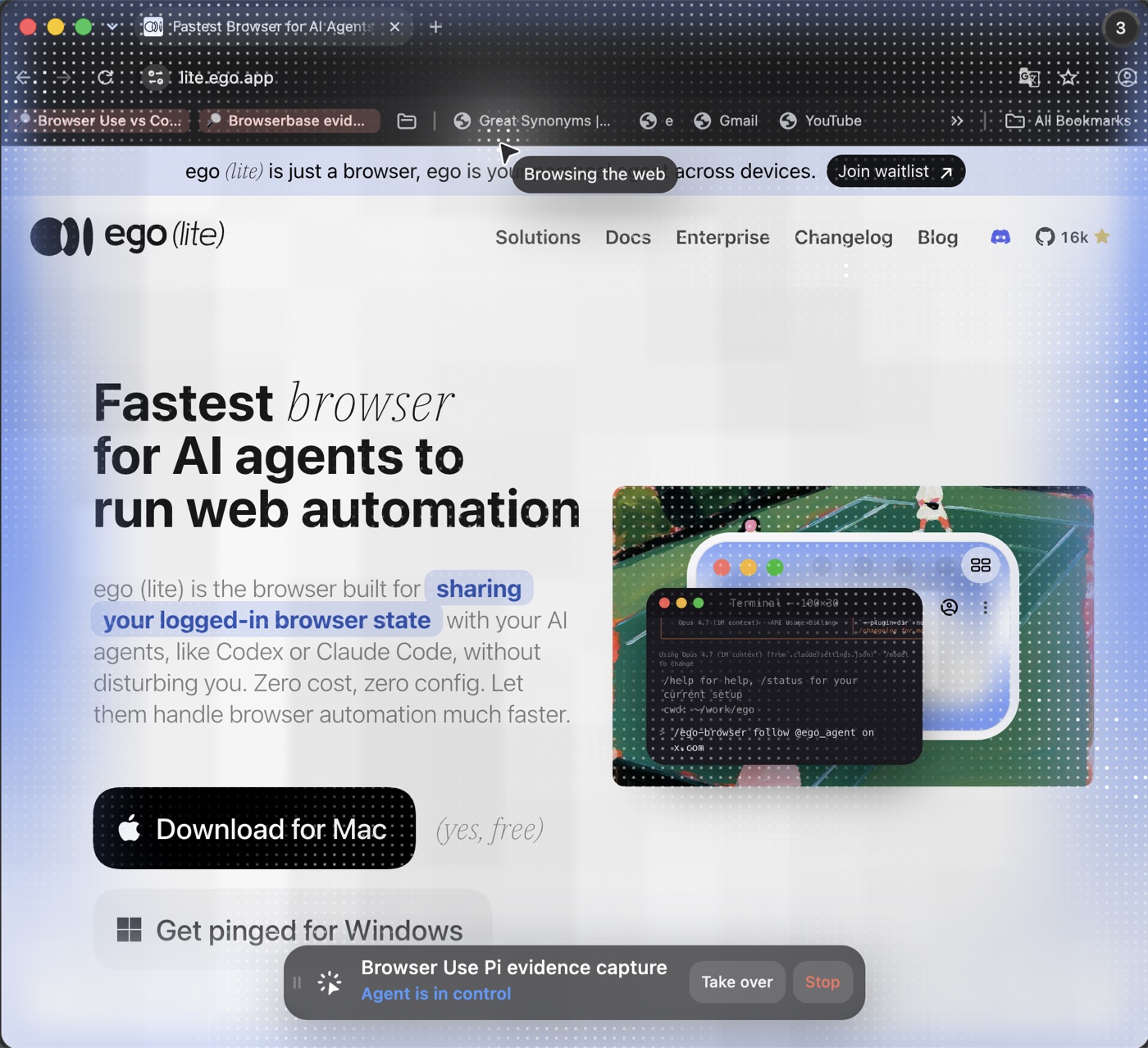
Task: Open a new tab with plus button
Action: click(x=435, y=27)
